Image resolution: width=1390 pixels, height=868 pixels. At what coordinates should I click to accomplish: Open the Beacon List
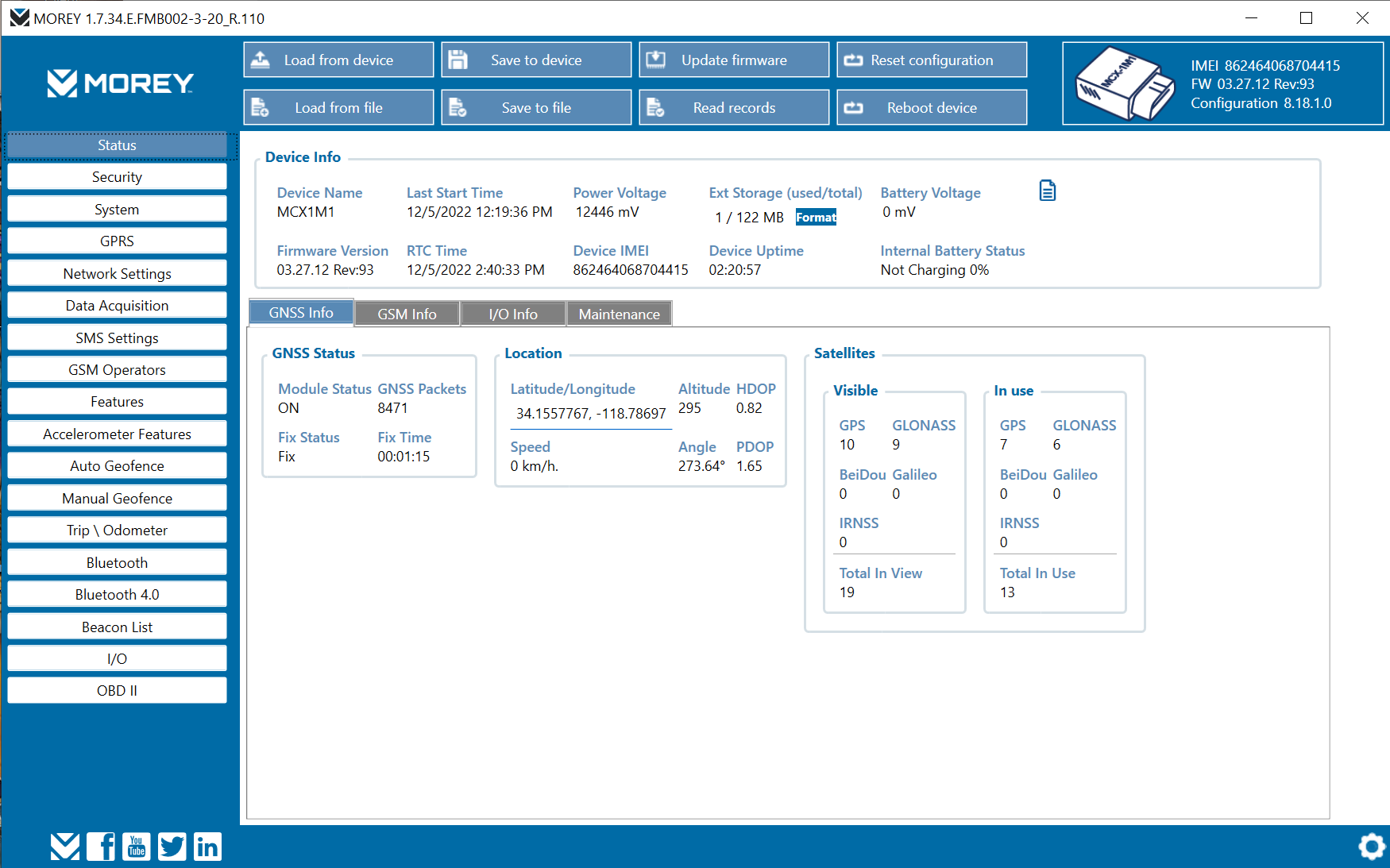[117, 627]
